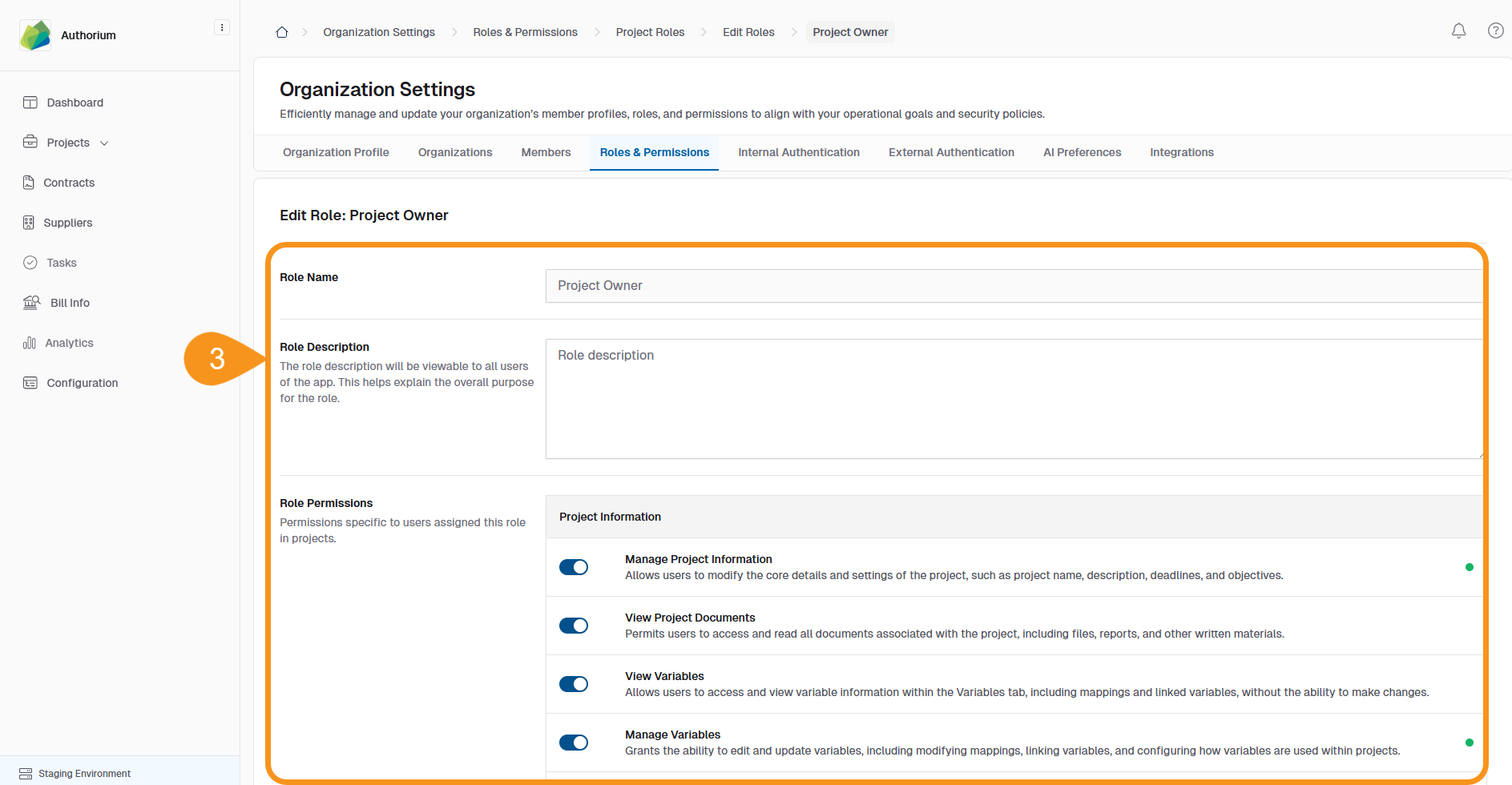The image size is (1512, 785).
Task: Turn off View Project Documents permission
Action: tap(574, 626)
